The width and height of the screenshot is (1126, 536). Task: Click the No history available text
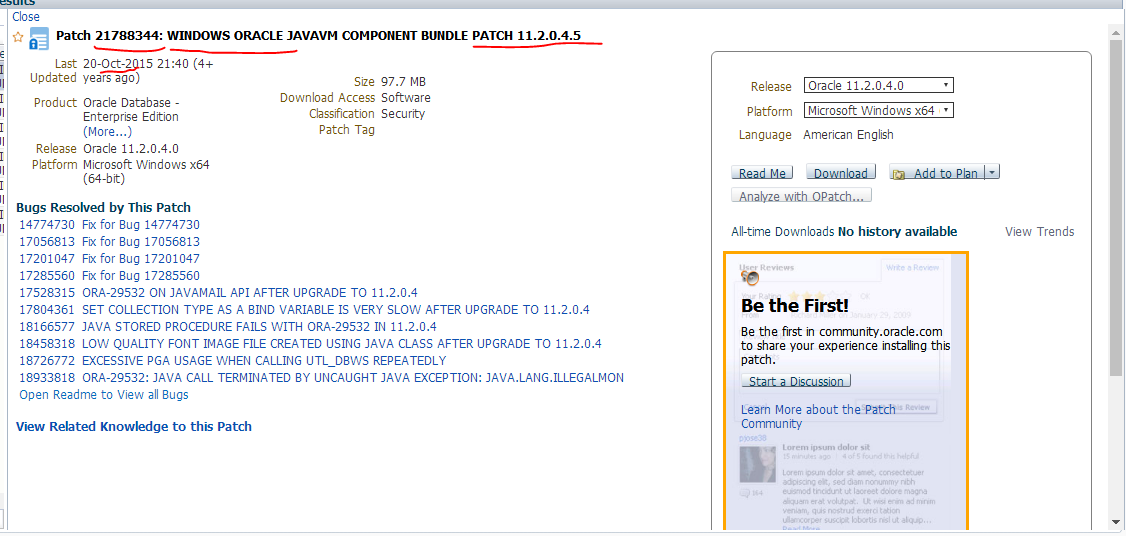click(898, 231)
